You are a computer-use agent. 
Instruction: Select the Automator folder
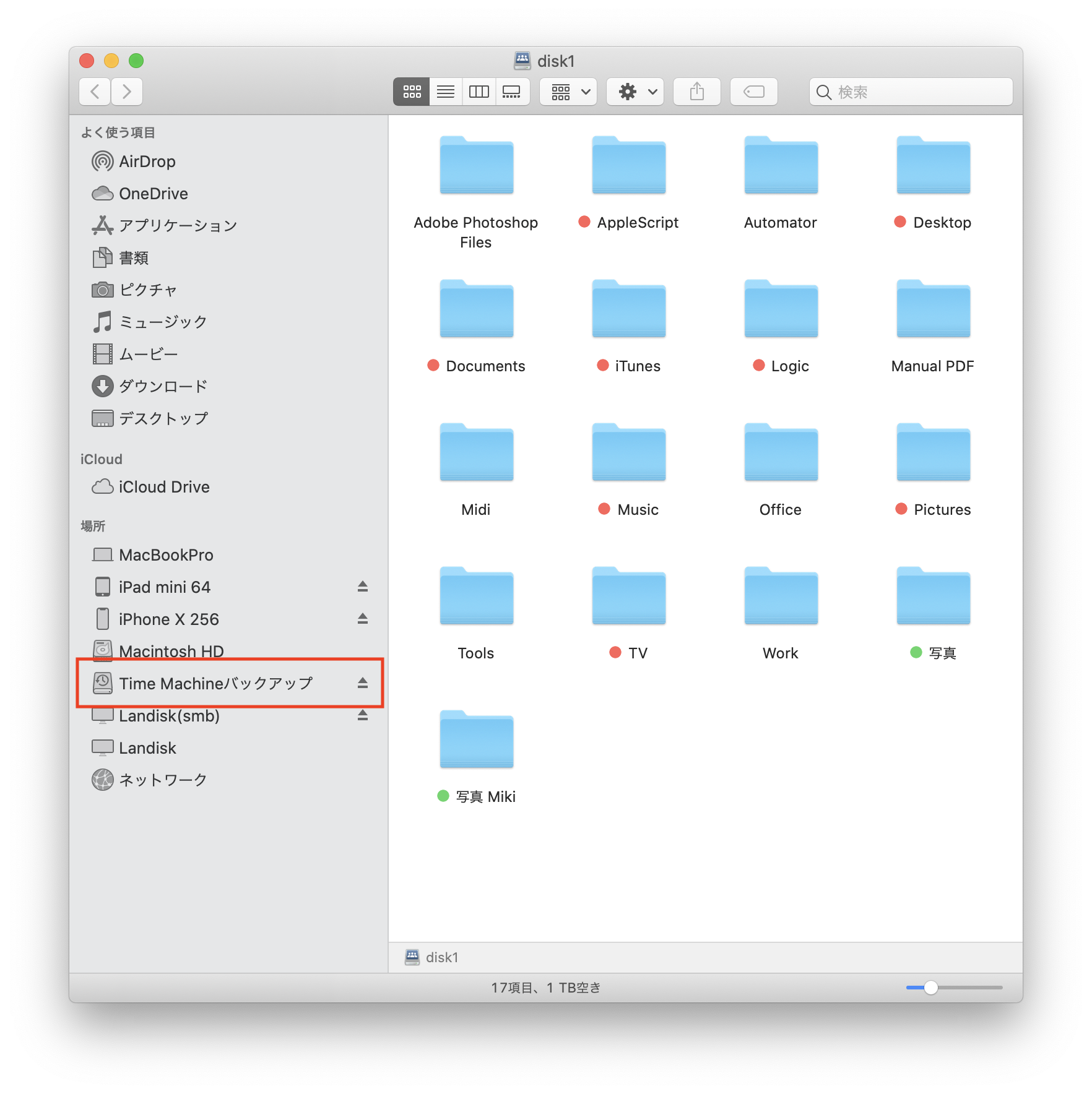tap(781, 166)
